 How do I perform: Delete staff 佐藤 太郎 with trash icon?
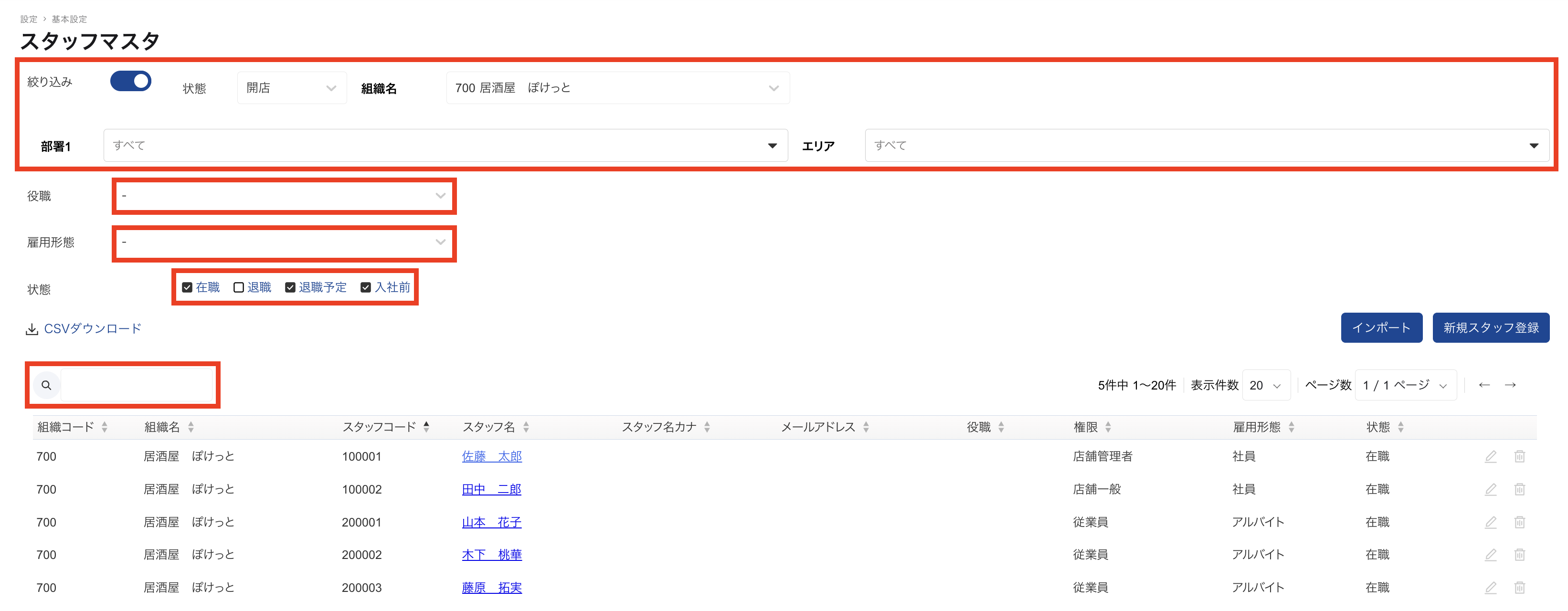[1519, 456]
